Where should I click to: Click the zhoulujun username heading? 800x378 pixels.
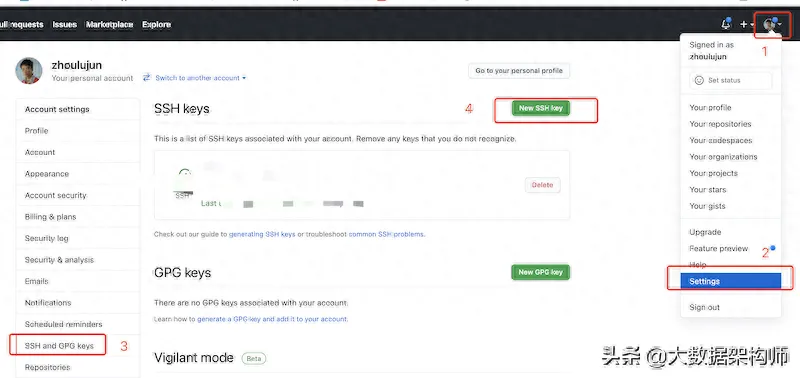click(x=77, y=65)
